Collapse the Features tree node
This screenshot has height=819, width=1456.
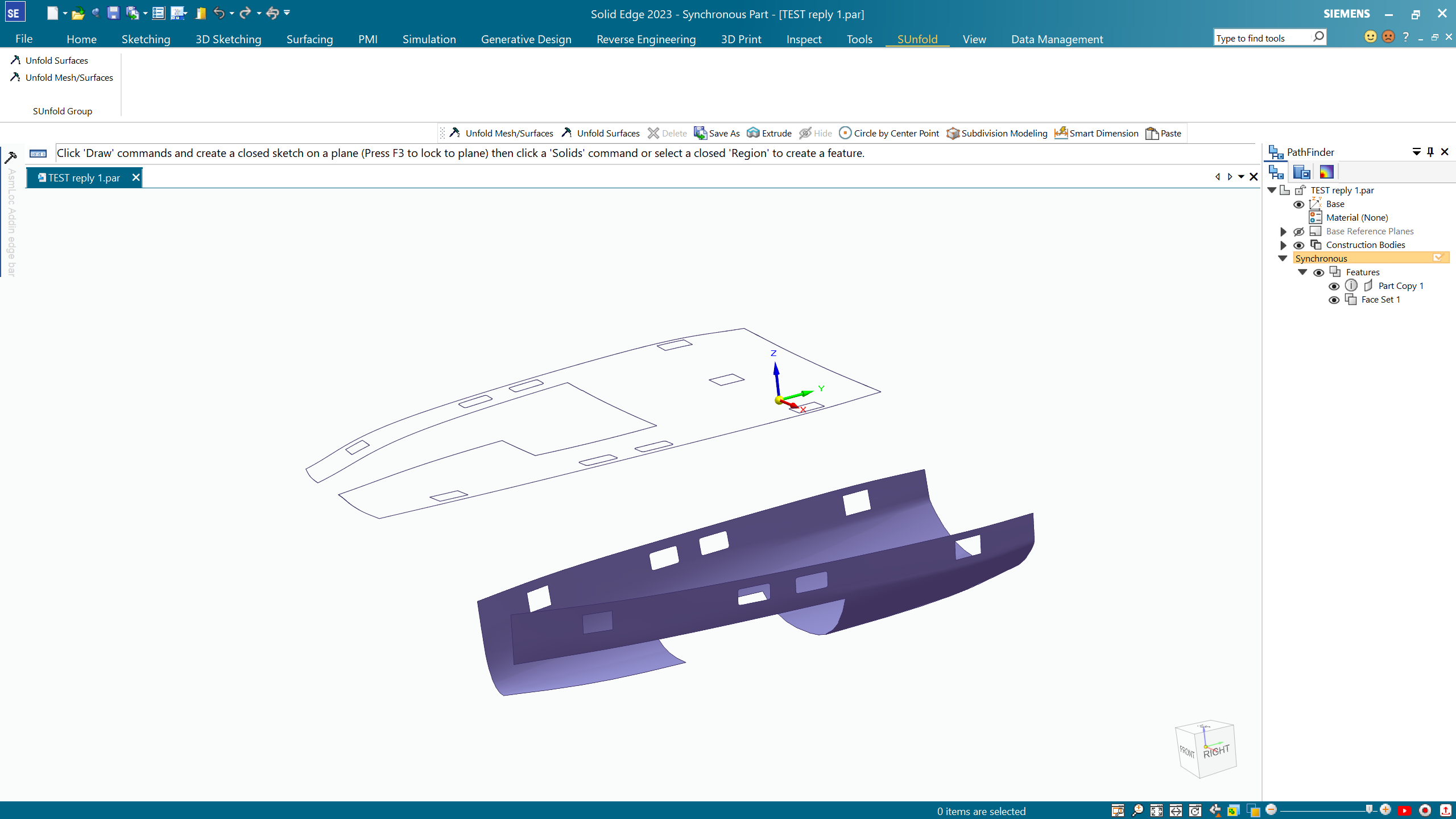click(x=1302, y=272)
